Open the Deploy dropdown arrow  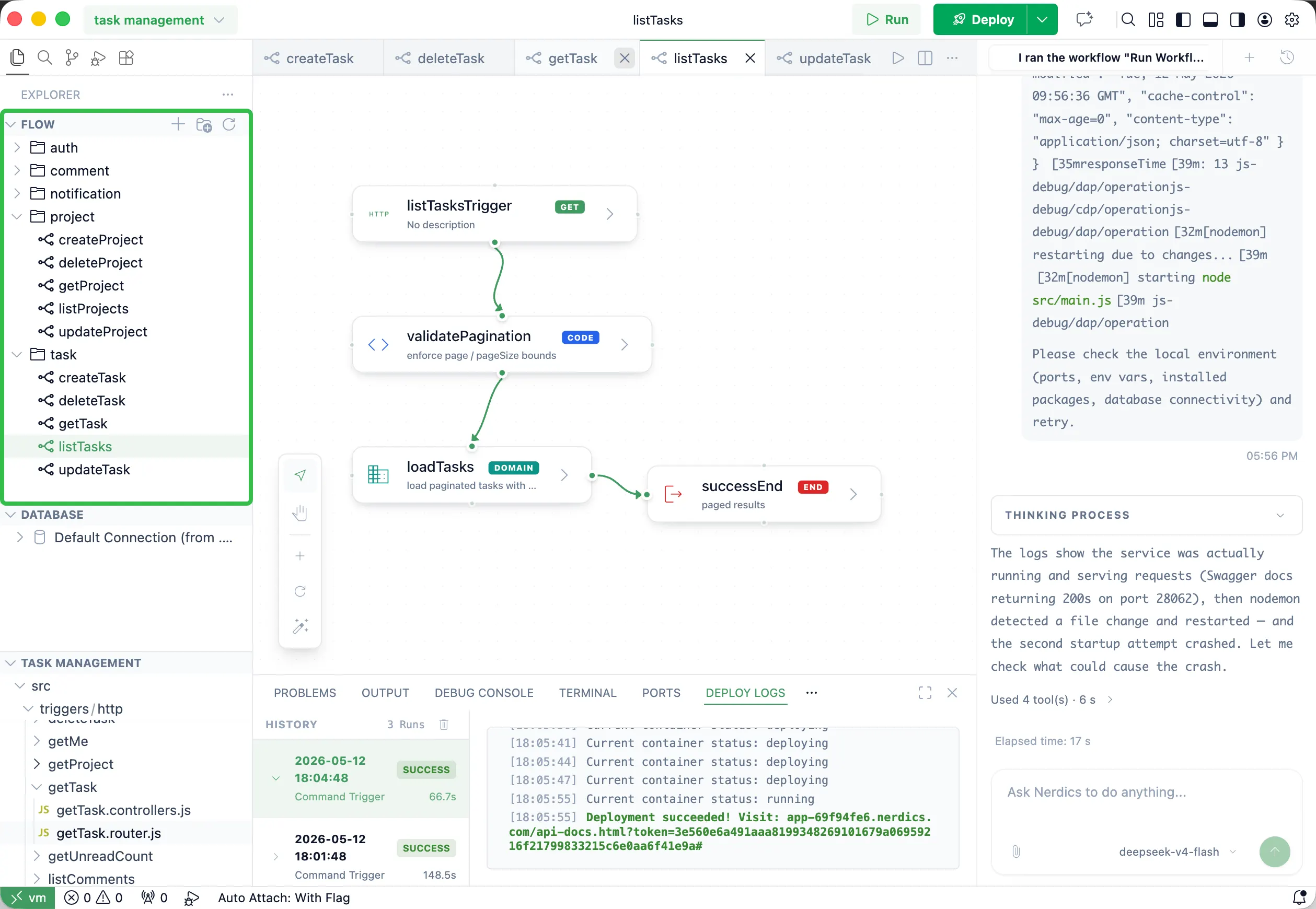pos(1042,19)
